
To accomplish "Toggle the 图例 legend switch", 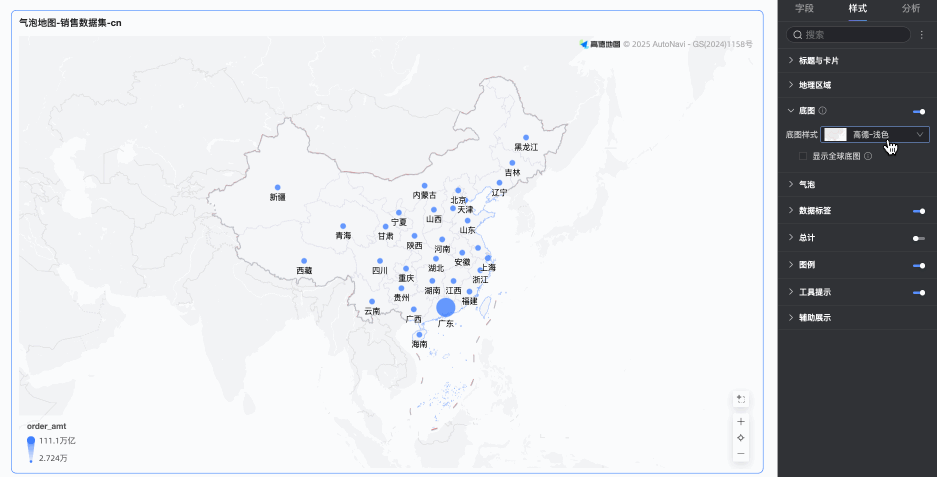I will pyautogui.click(x=919, y=265).
